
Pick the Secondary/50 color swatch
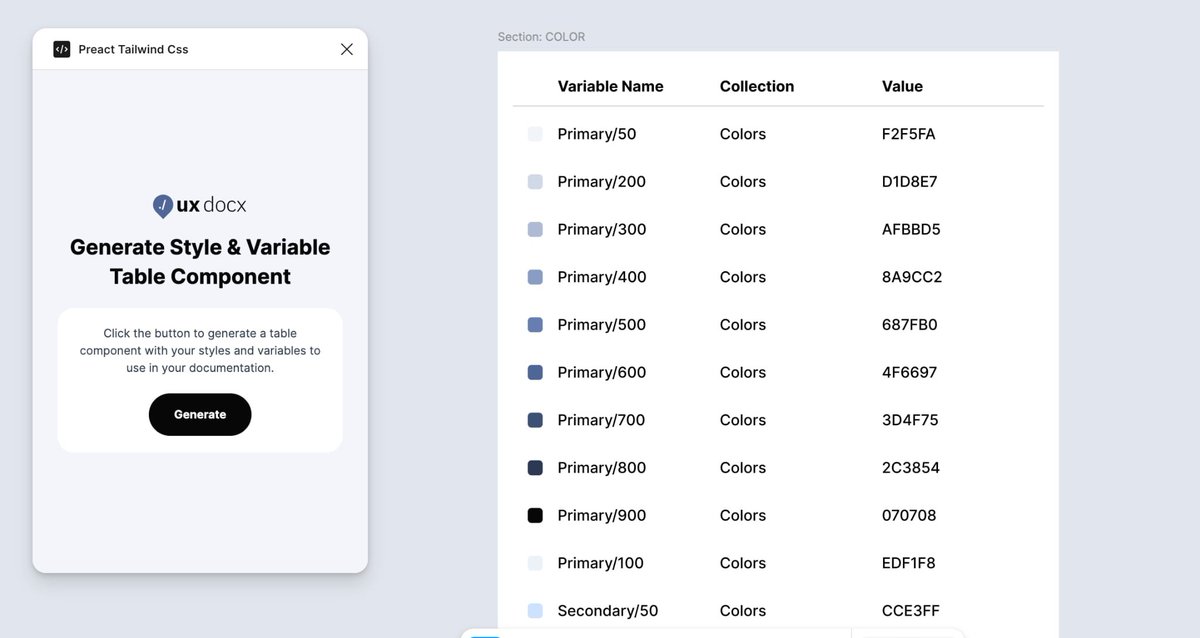coord(535,611)
